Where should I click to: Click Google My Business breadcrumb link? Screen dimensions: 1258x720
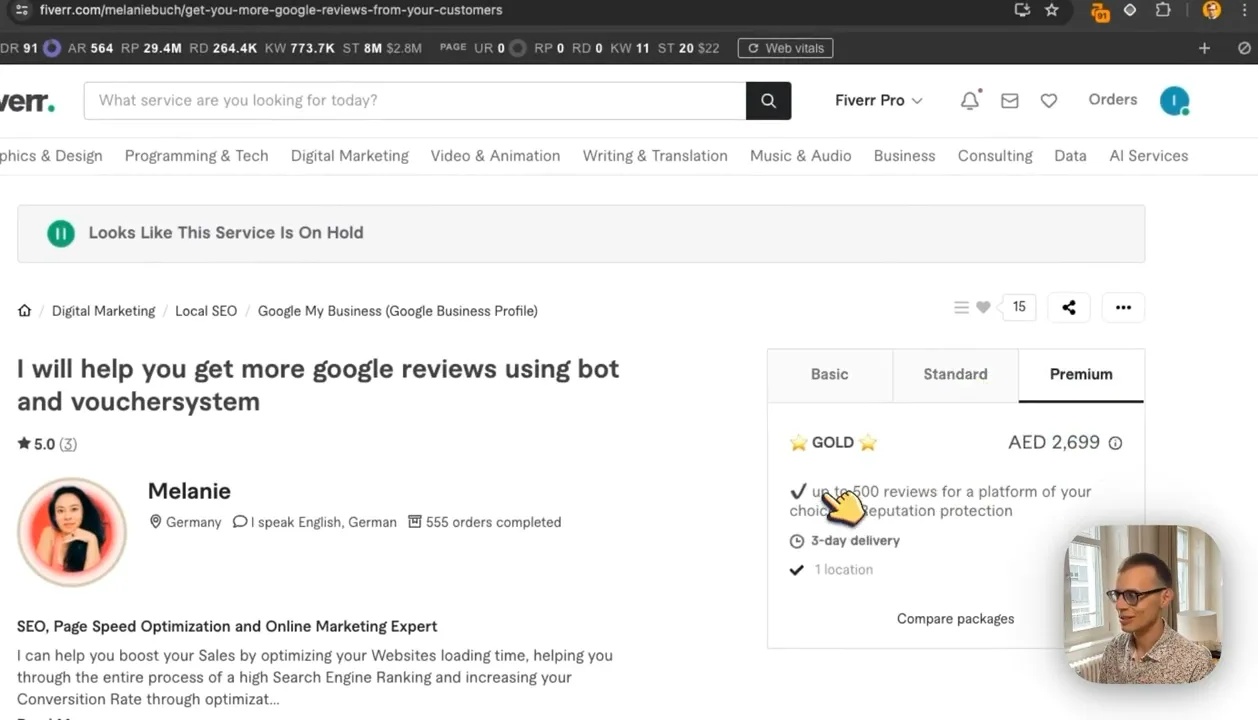pyautogui.click(x=398, y=311)
